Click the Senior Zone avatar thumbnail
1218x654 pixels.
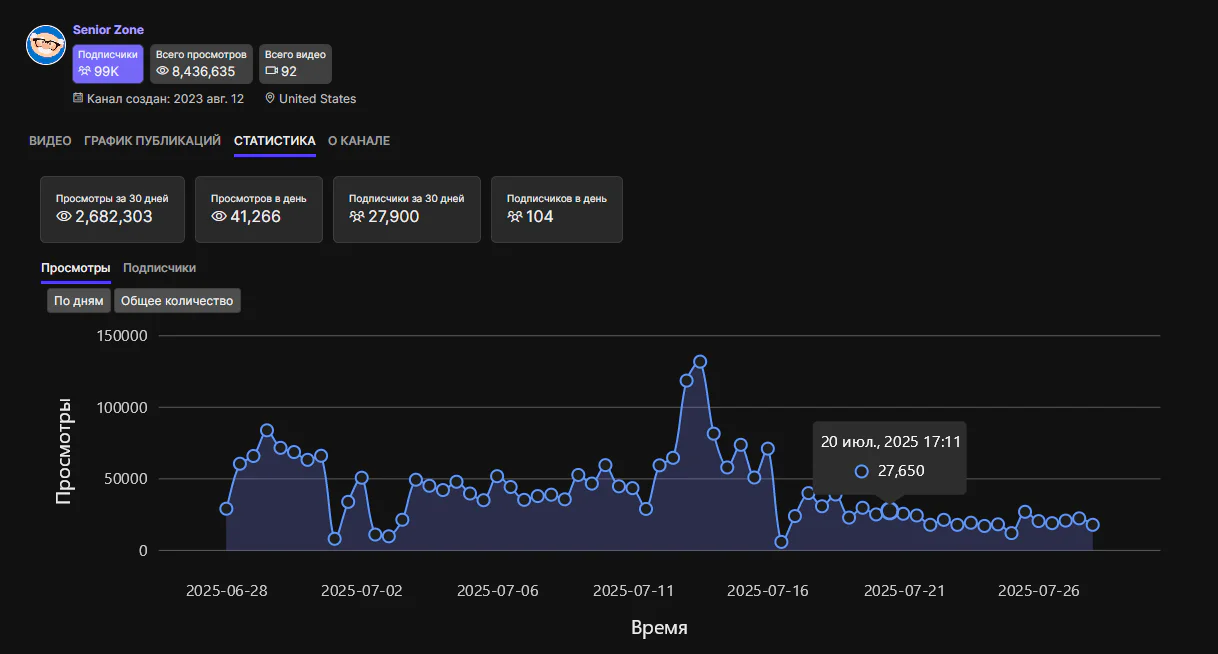45,45
